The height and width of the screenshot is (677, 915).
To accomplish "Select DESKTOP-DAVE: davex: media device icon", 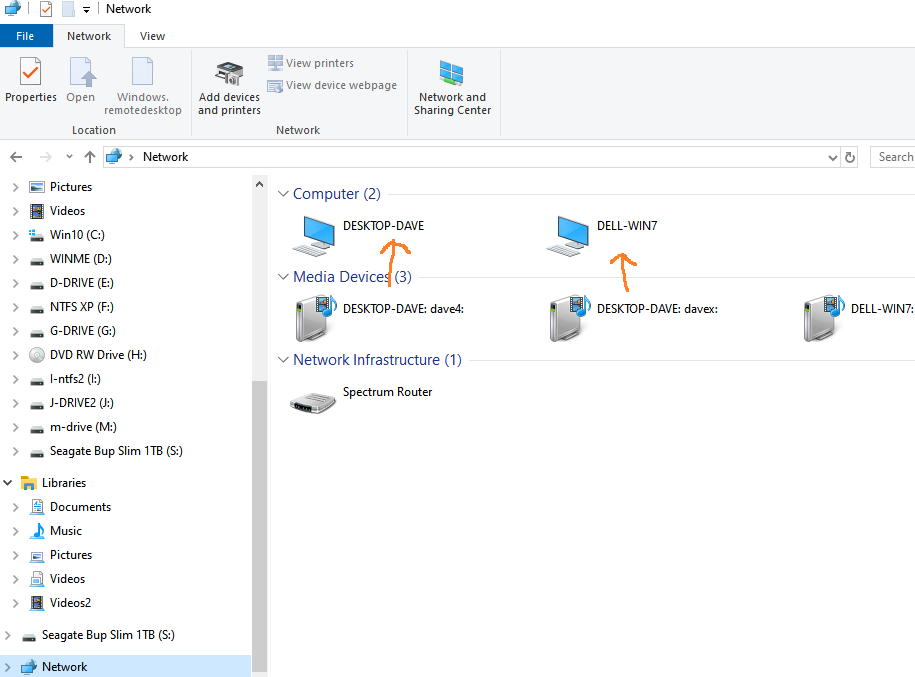I will coord(570,318).
